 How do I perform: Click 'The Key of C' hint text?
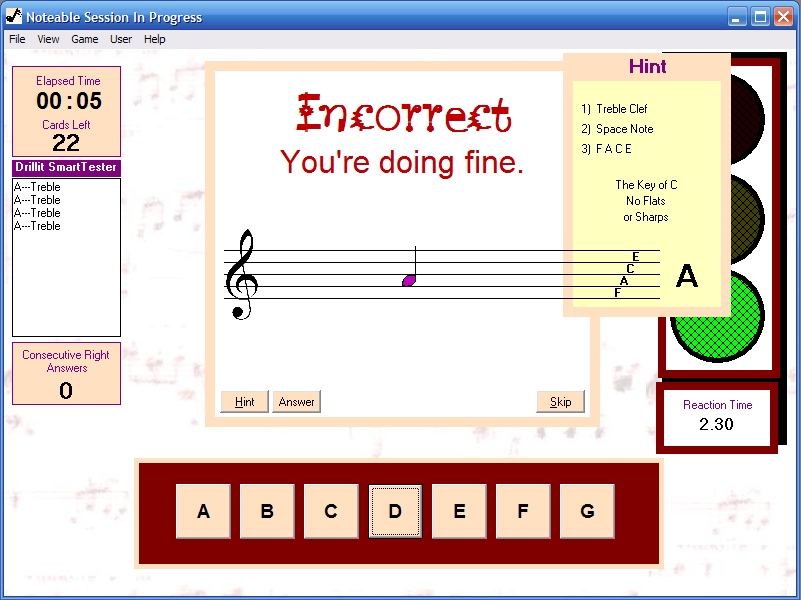pos(646,185)
